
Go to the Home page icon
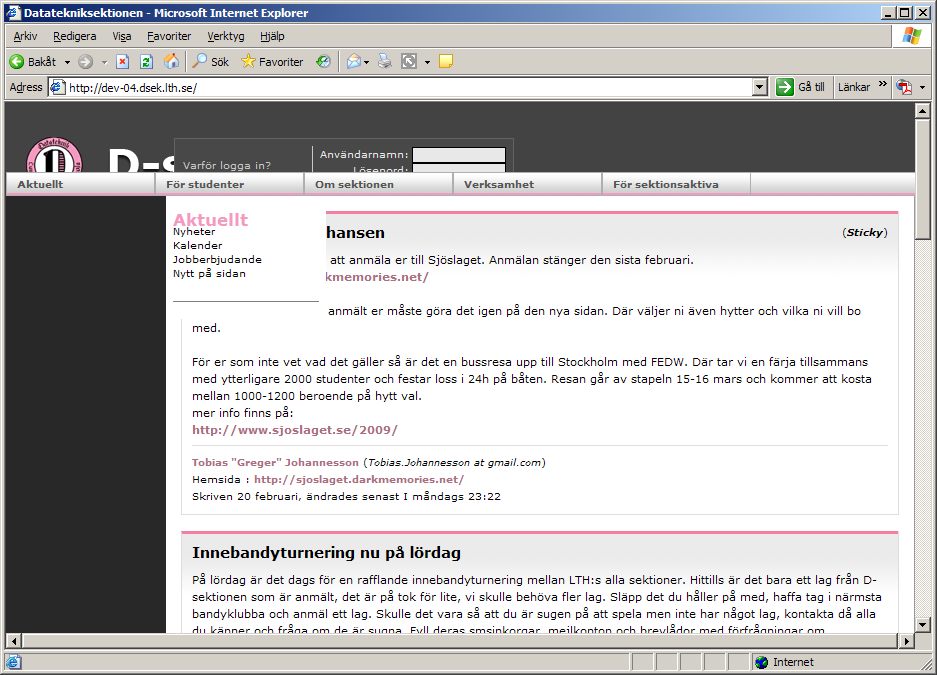tap(172, 61)
